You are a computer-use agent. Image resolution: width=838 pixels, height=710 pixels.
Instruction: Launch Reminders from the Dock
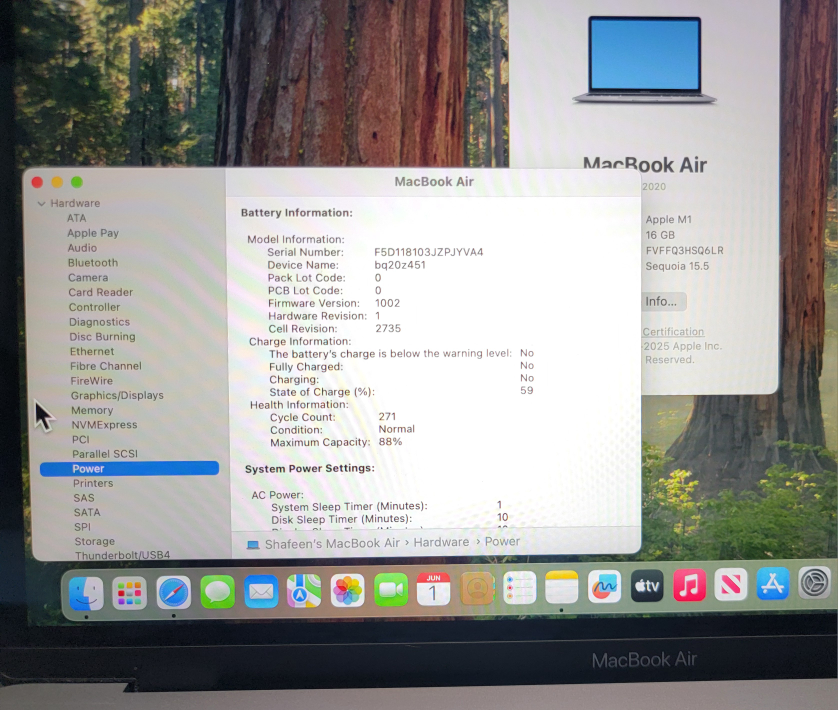519,587
